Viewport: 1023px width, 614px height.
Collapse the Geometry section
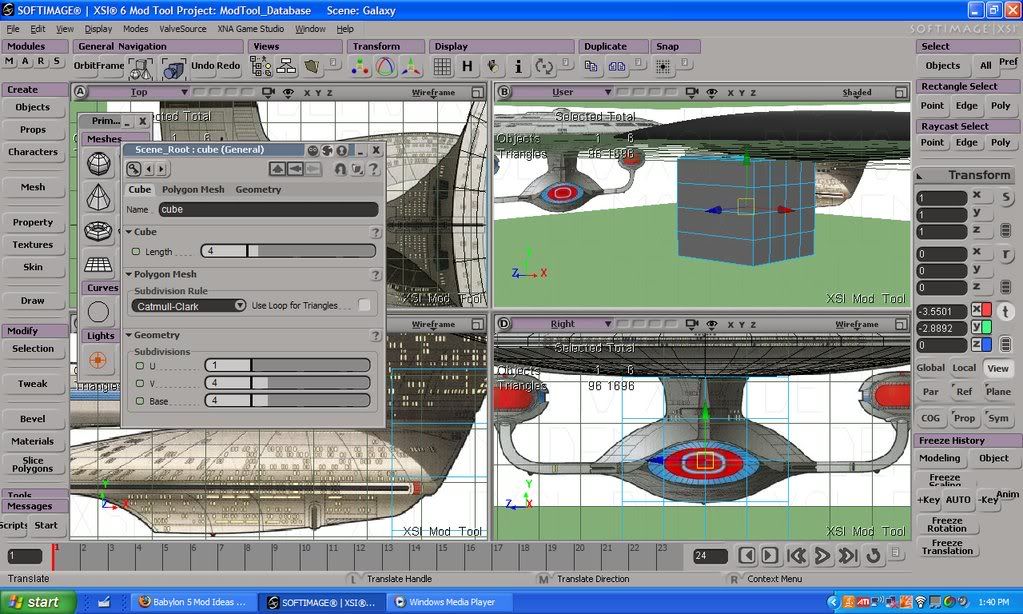click(x=129, y=335)
